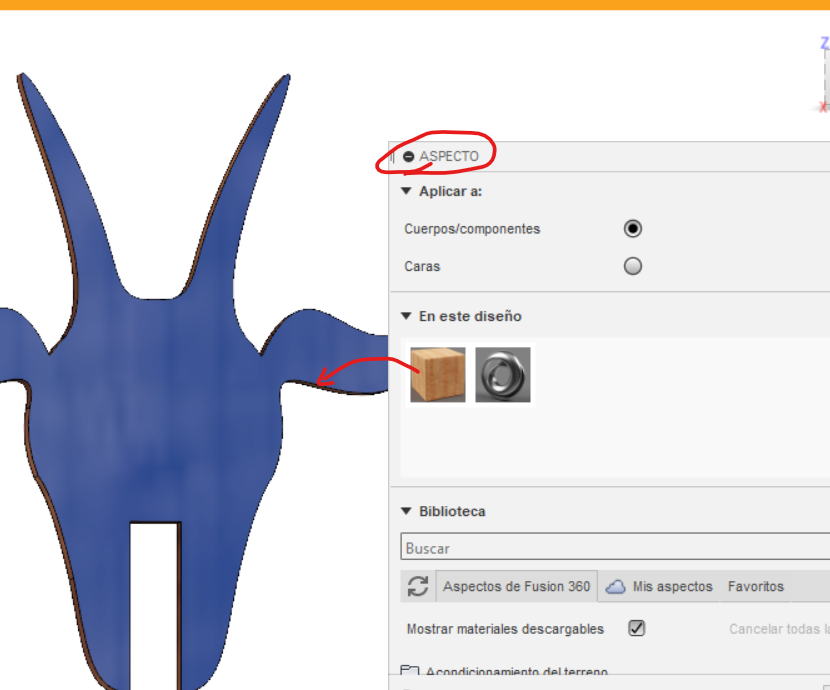Collapse the Aplicar a section
The height and width of the screenshot is (690, 830).
405,190
